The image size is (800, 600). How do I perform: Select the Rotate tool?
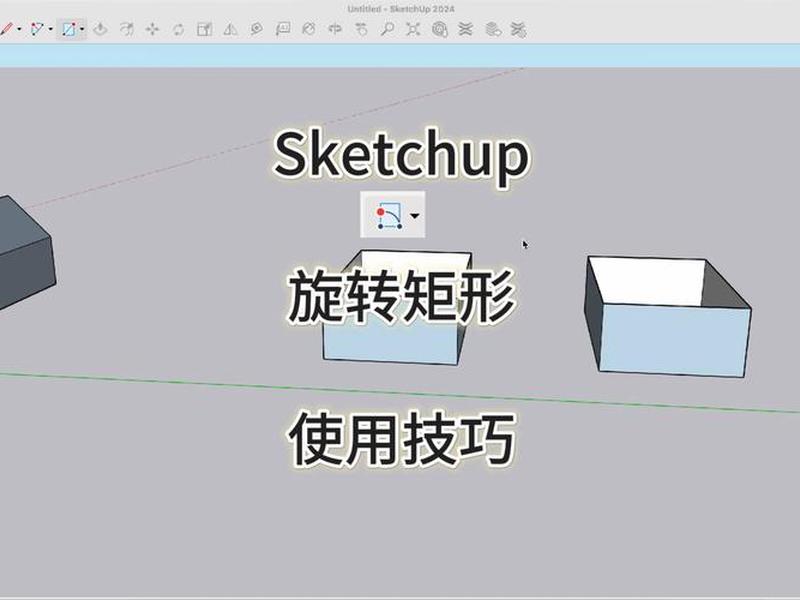coord(178,29)
